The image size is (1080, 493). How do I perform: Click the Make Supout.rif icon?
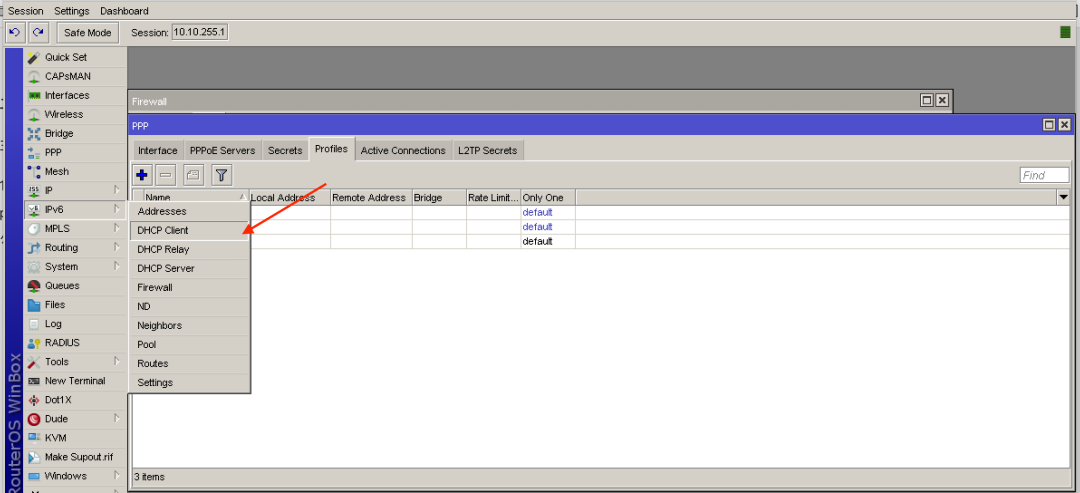(x=34, y=457)
